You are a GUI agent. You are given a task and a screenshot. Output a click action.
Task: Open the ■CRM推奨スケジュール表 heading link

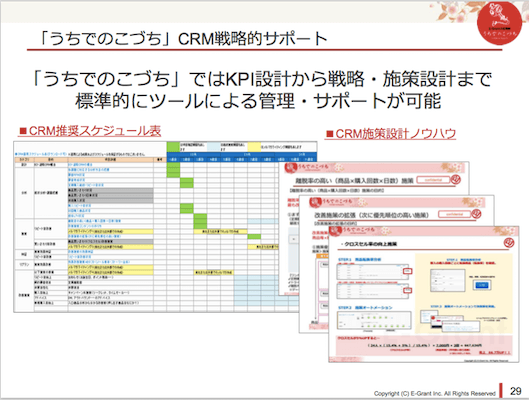[90, 131]
